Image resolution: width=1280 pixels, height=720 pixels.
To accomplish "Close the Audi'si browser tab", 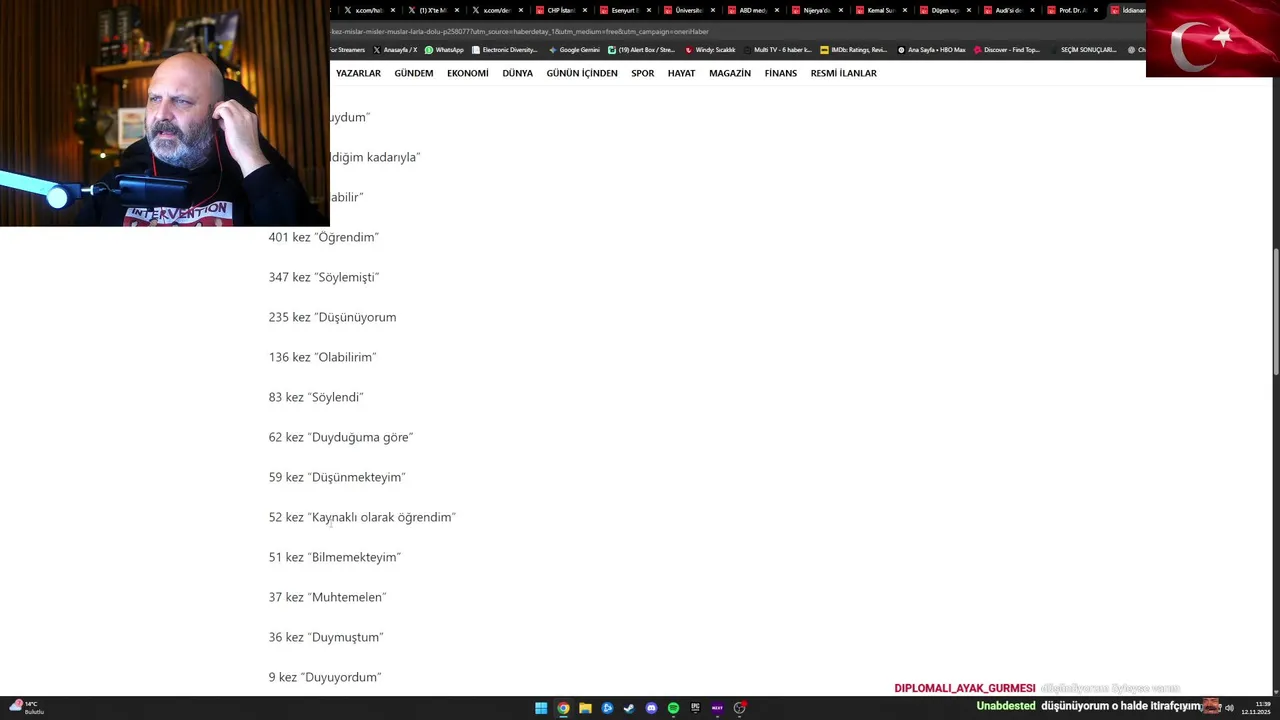I will click(1033, 10).
